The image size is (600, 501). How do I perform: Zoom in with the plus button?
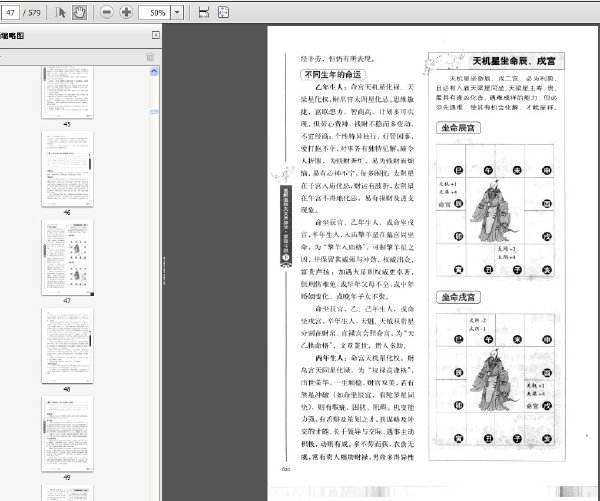(126, 13)
